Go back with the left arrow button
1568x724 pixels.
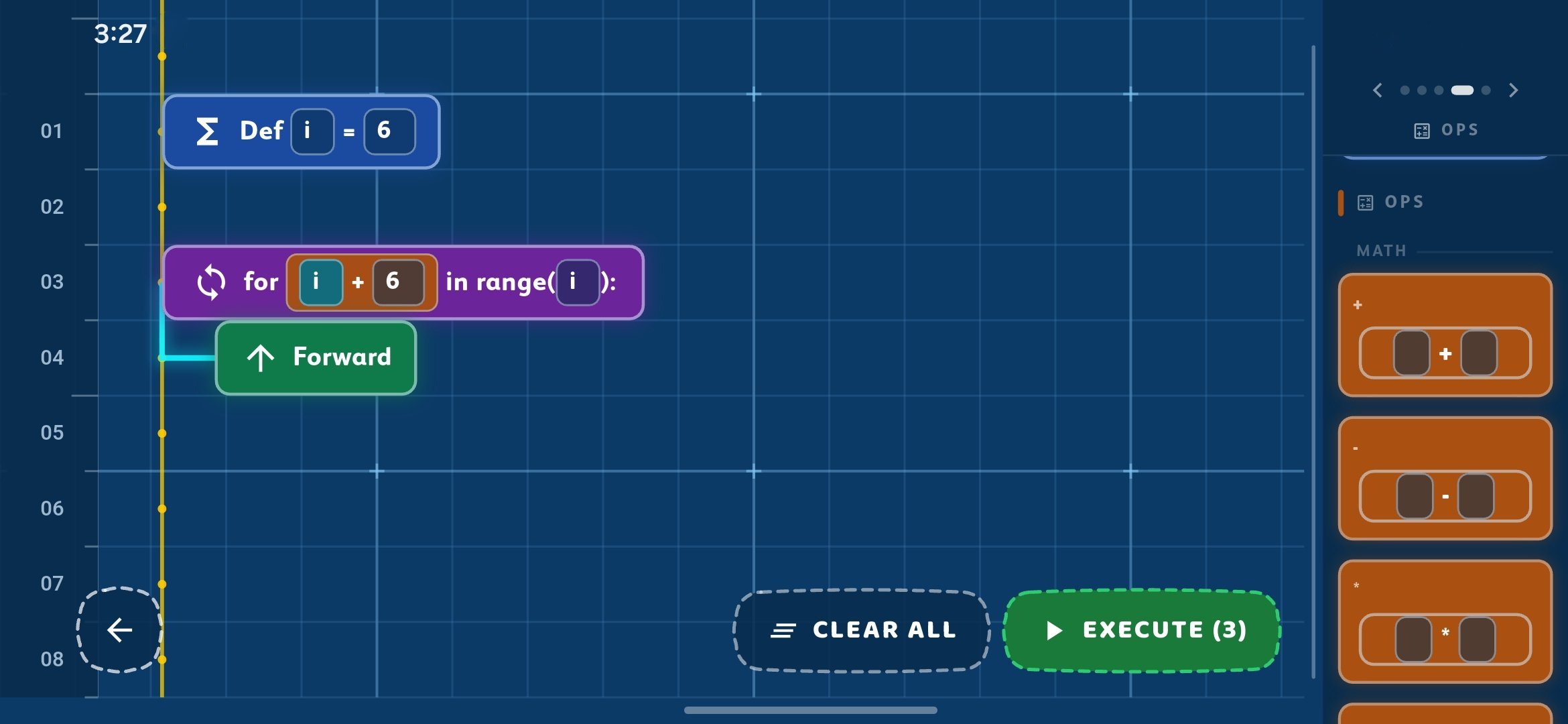pos(120,630)
